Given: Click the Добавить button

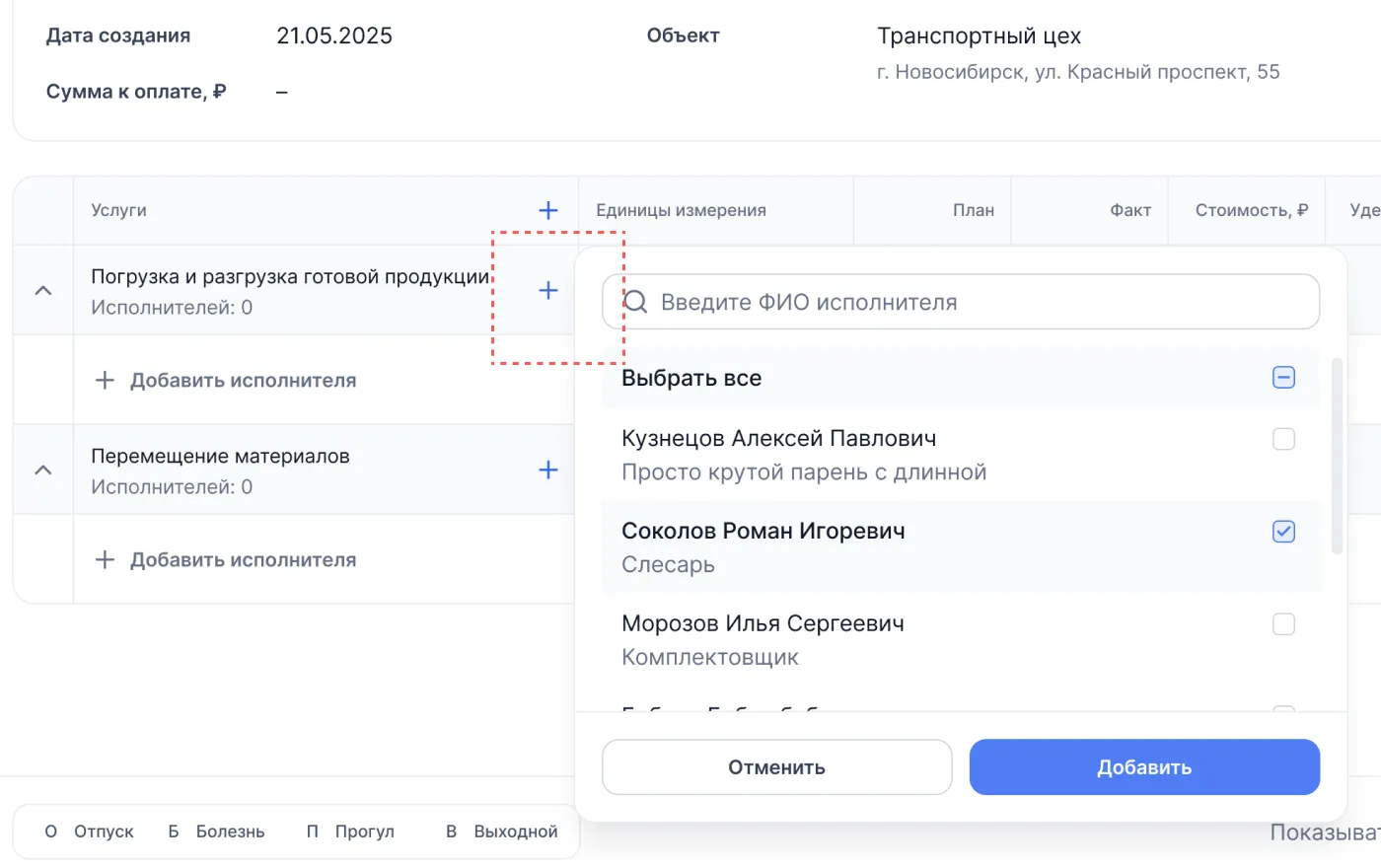Looking at the screenshot, I should [x=1144, y=767].
